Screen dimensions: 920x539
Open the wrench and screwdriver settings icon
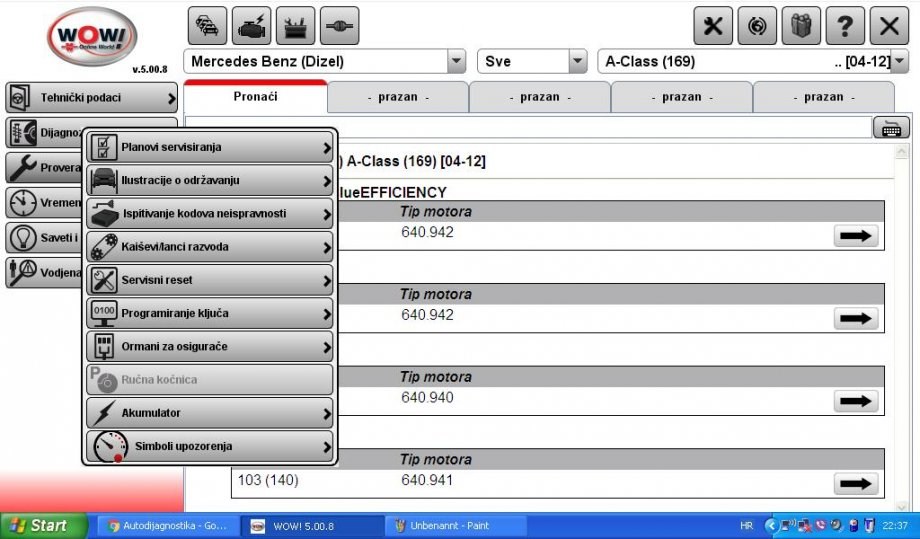tap(713, 26)
